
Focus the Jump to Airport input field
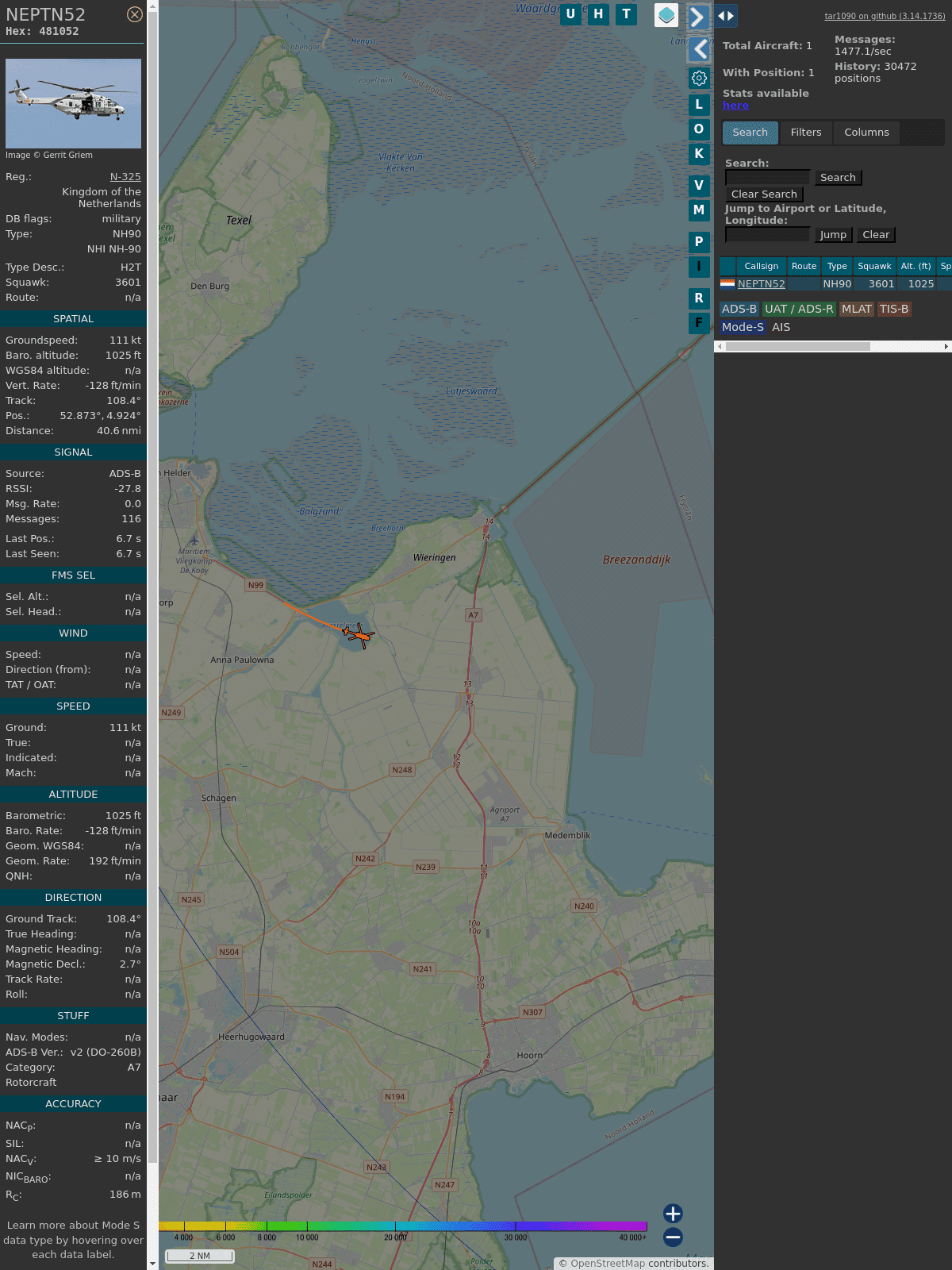768,235
